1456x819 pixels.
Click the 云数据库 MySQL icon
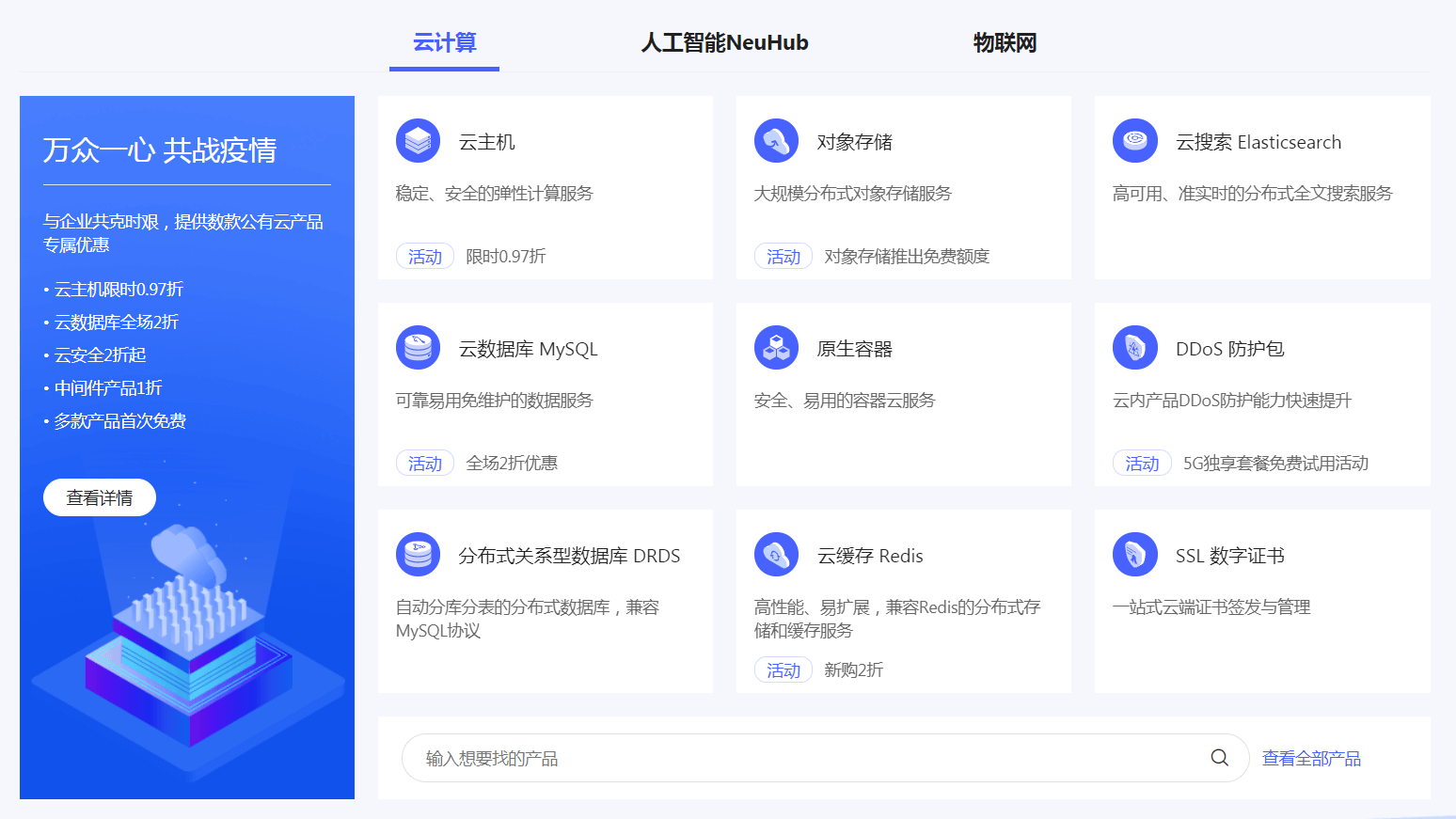click(x=418, y=348)
